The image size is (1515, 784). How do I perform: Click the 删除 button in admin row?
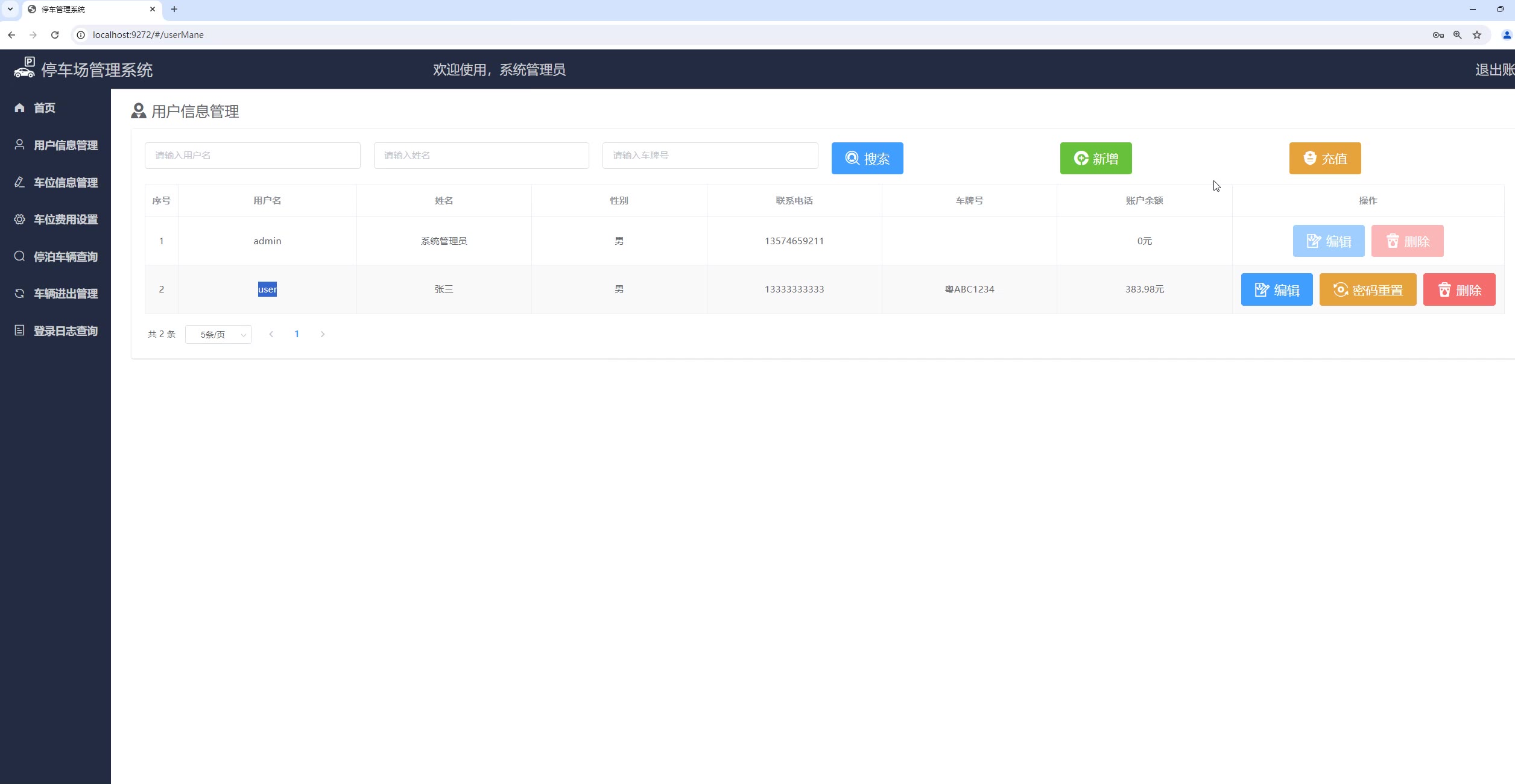tap(1408, 241)
